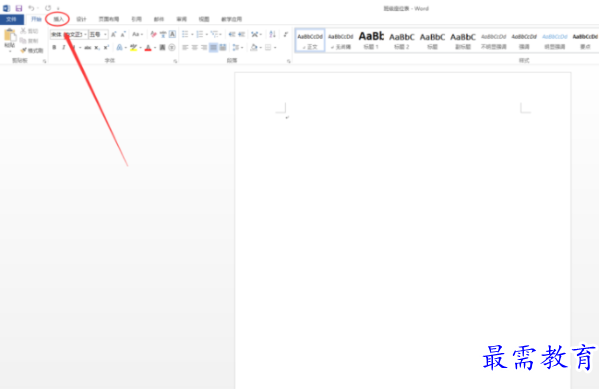The width and height of the screenshot is (604, 389).
Task: Apply Character Border with the boxed A icon
Action: (172, 35)
